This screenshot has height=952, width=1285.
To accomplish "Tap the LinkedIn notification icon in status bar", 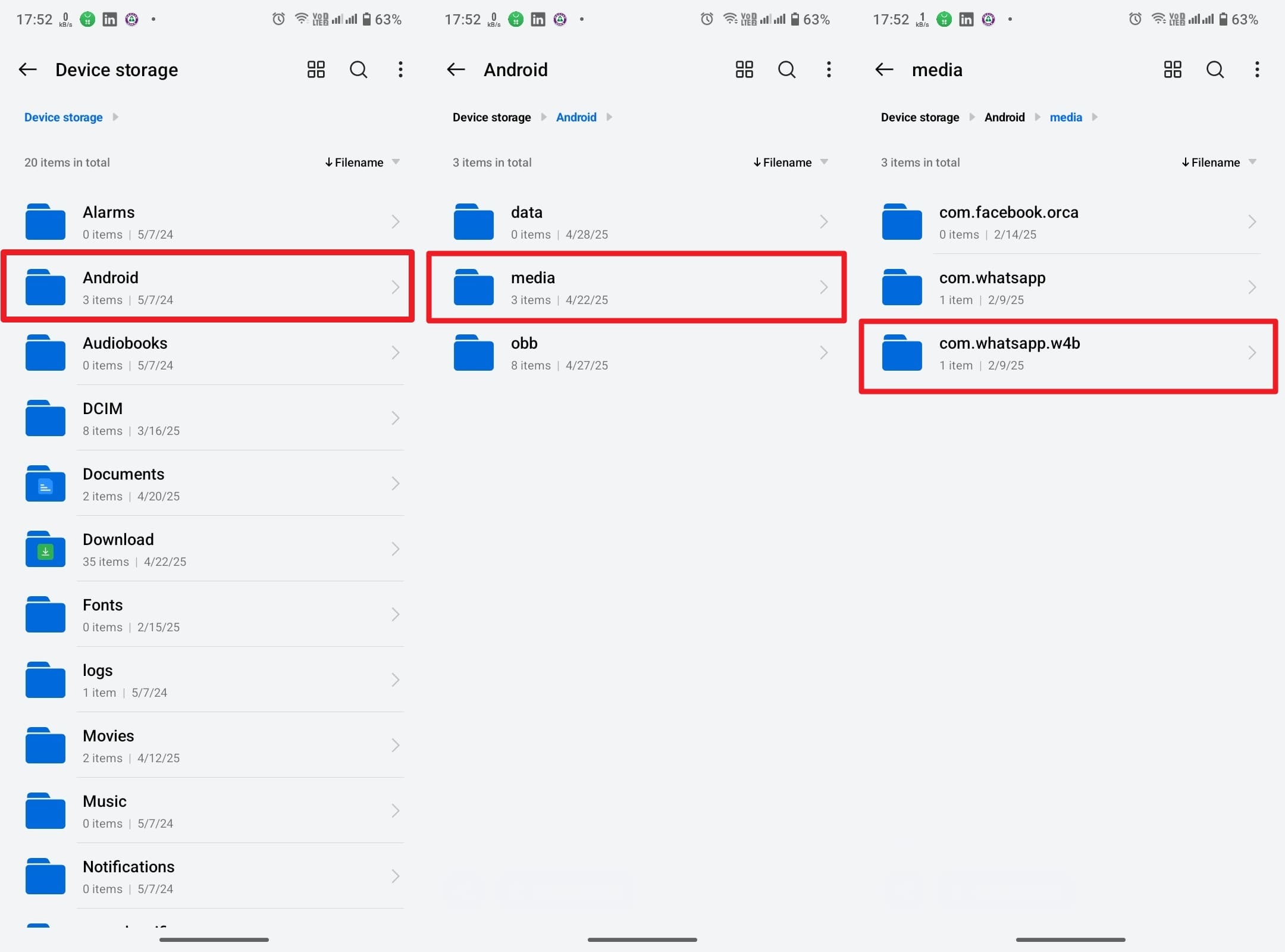I will coord(109,20).
